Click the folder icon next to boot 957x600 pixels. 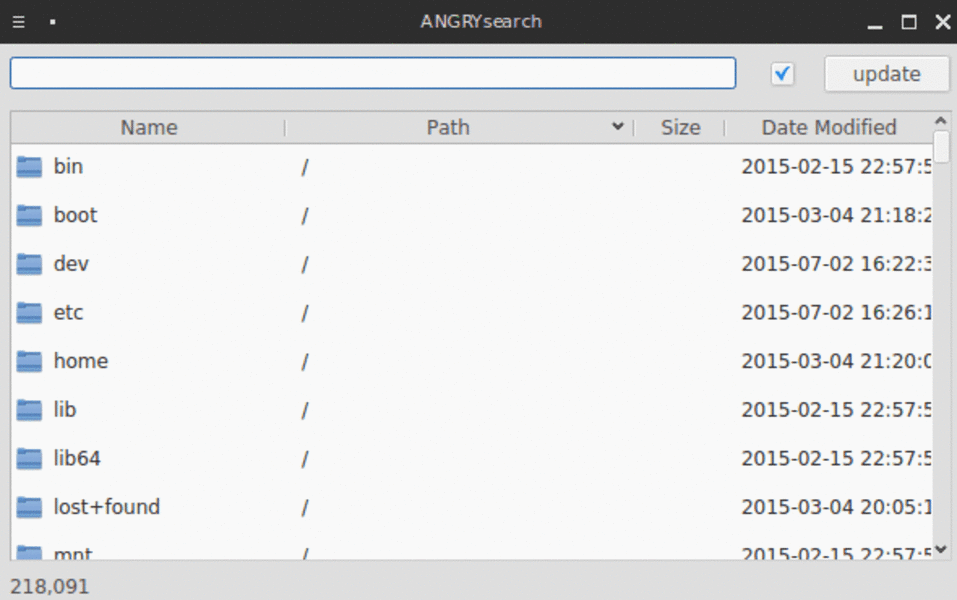click(27, 215)
